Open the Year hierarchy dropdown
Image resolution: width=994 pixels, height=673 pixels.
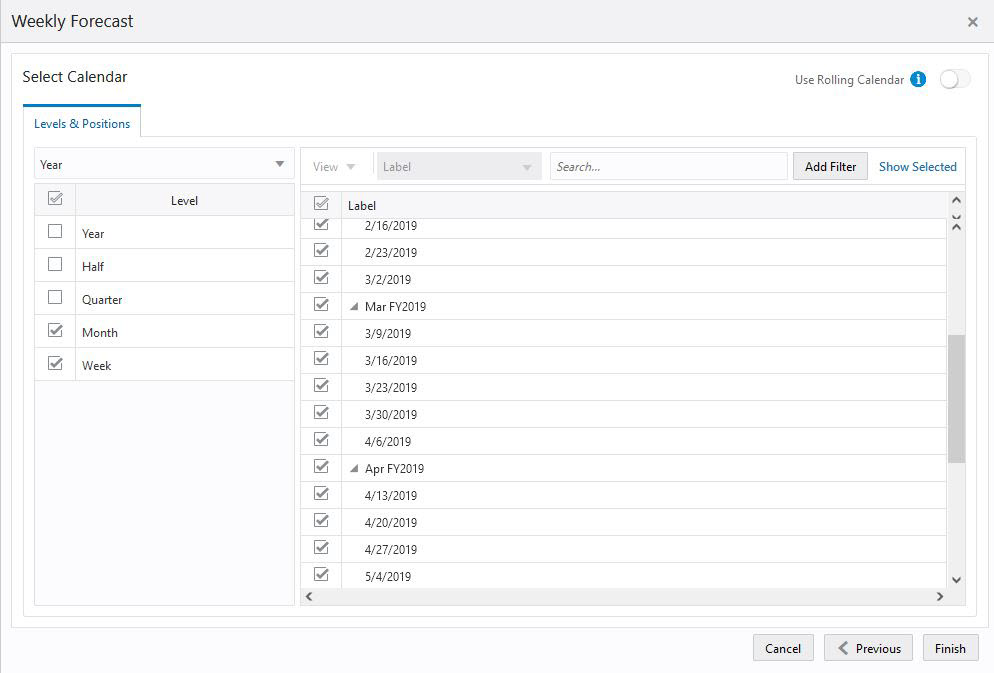281,162
